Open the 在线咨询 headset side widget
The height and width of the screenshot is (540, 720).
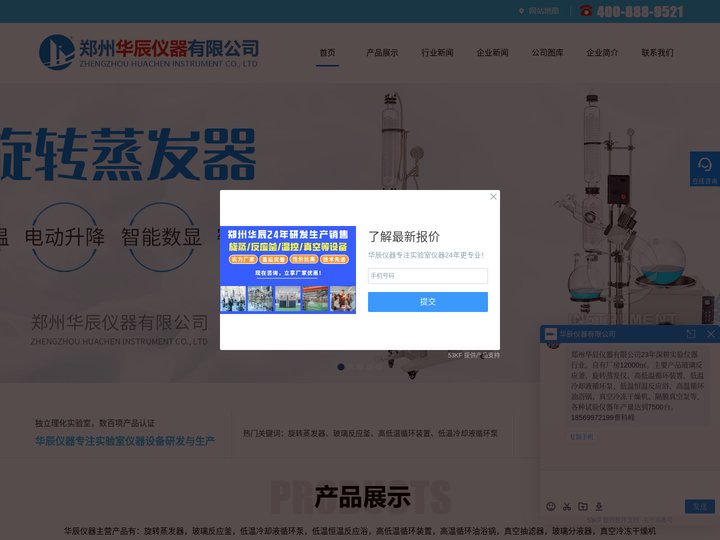(x=705, y=169)
